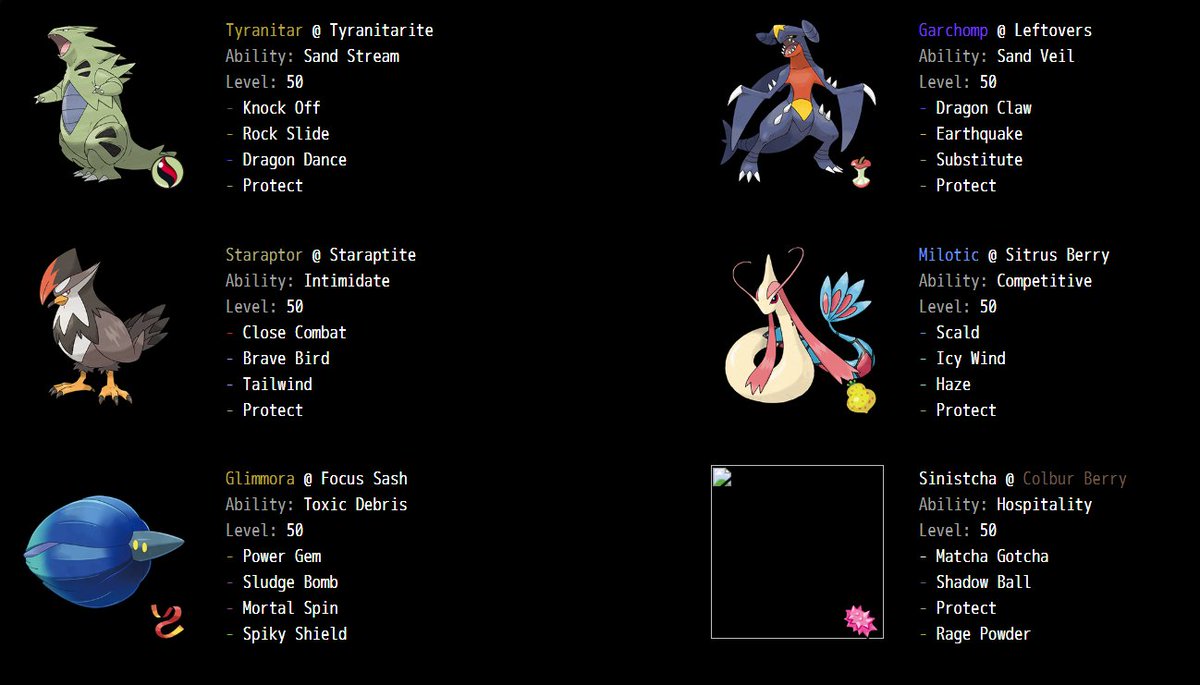Select the Sinistcha name text
The width and height of the screenshot is (1200, 685).
click(957, 479)
